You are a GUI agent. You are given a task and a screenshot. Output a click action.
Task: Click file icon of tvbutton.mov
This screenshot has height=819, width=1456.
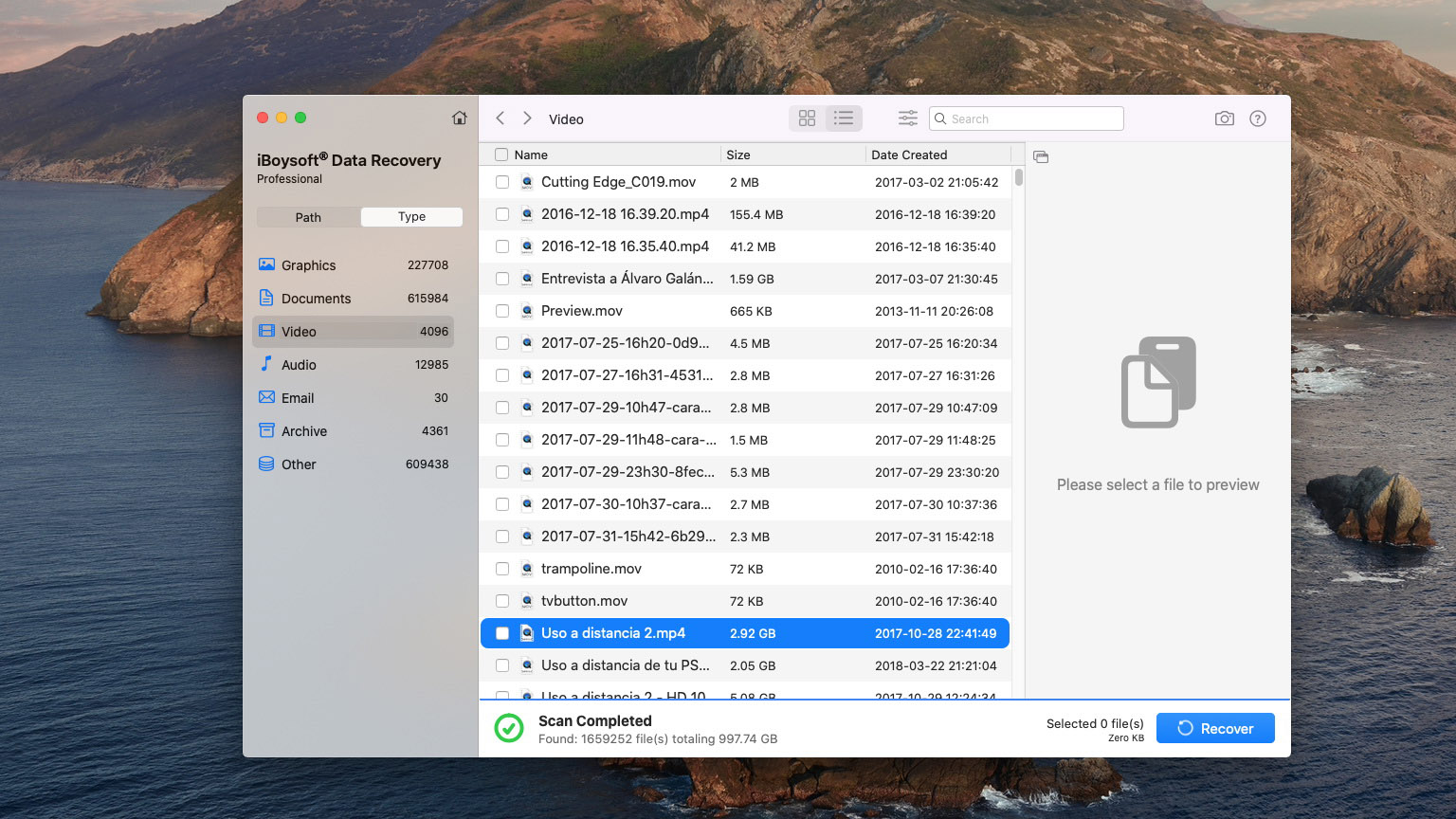(527, 601)
